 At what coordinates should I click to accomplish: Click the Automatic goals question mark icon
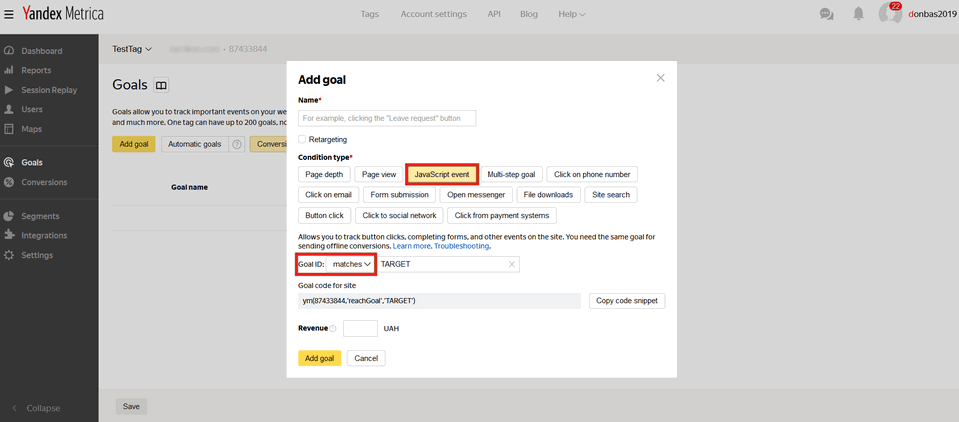(237, 144)
